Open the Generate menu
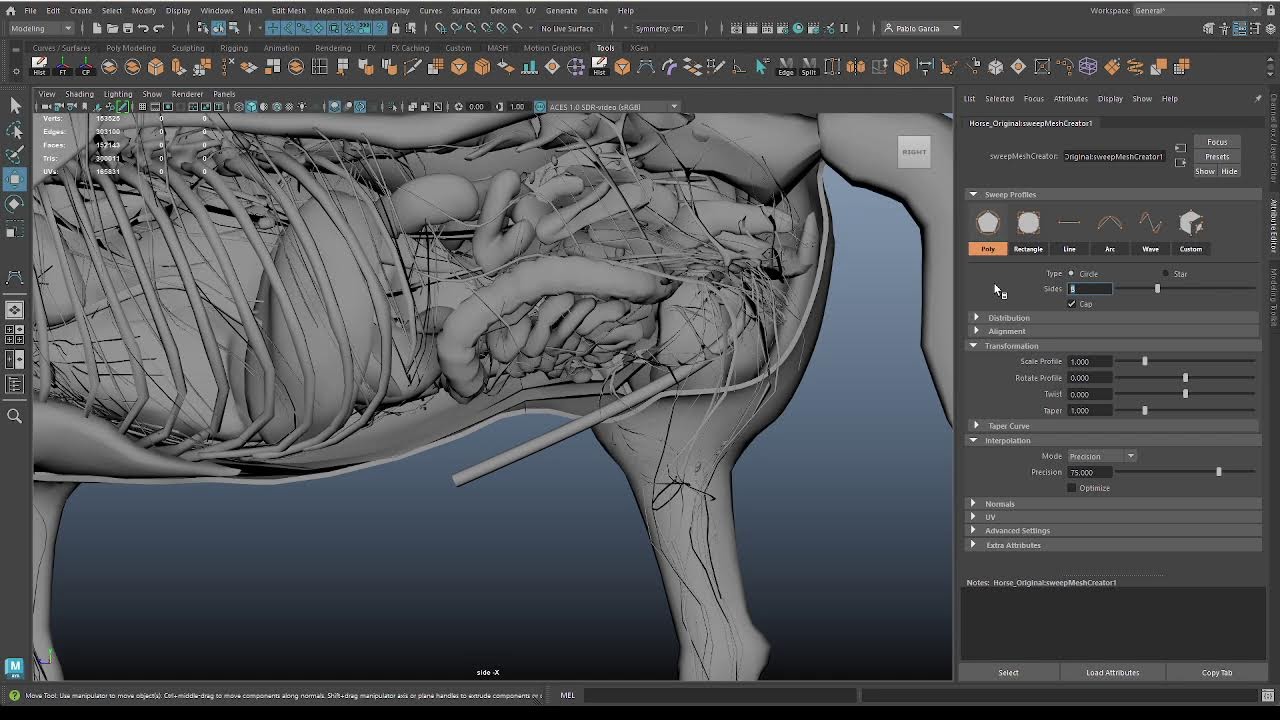Viewport: 1280px width, 720px height. click(561, 10)
